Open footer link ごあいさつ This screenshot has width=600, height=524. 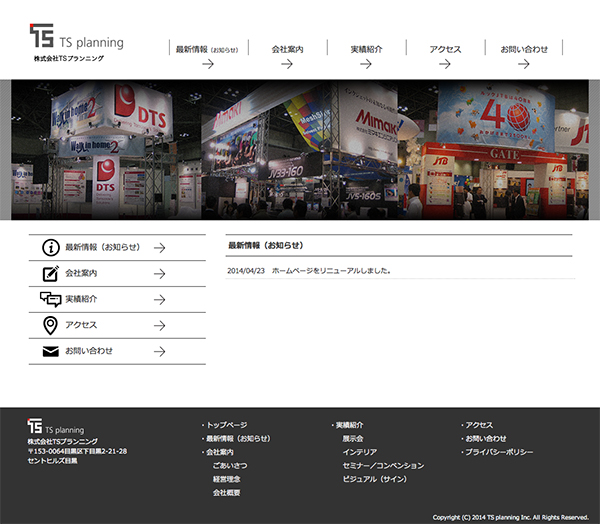(230, 466)
